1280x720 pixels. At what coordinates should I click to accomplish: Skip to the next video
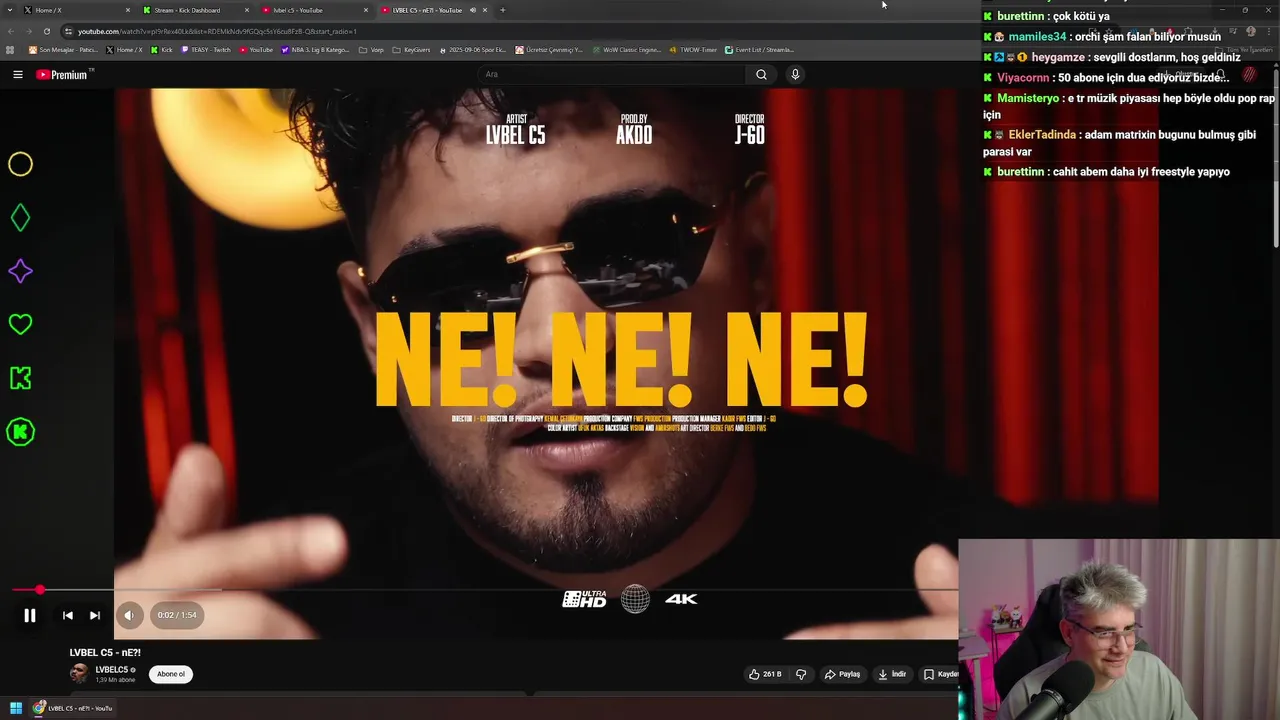tap(95, 615)
